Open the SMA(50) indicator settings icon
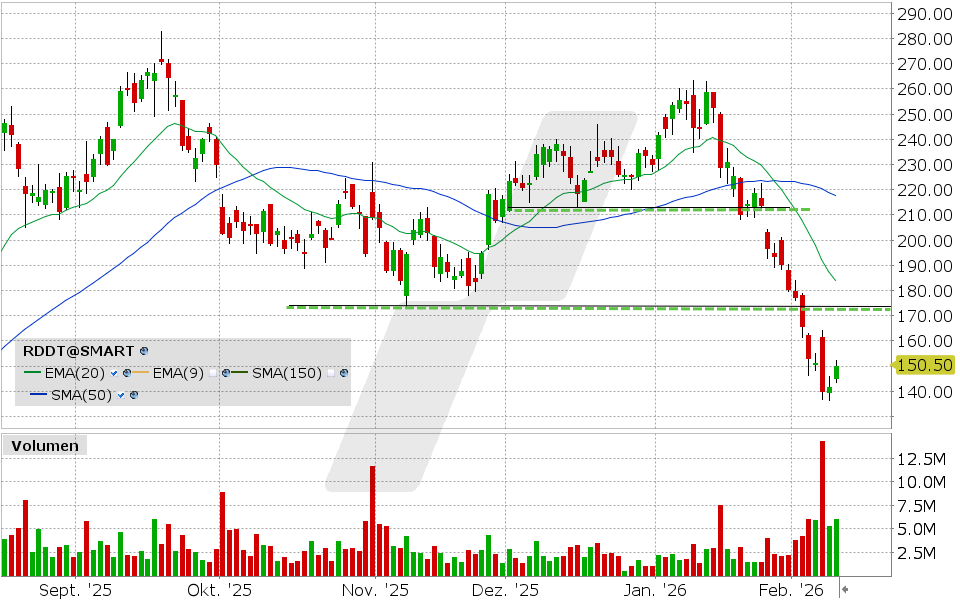 [x=134, y=394]
